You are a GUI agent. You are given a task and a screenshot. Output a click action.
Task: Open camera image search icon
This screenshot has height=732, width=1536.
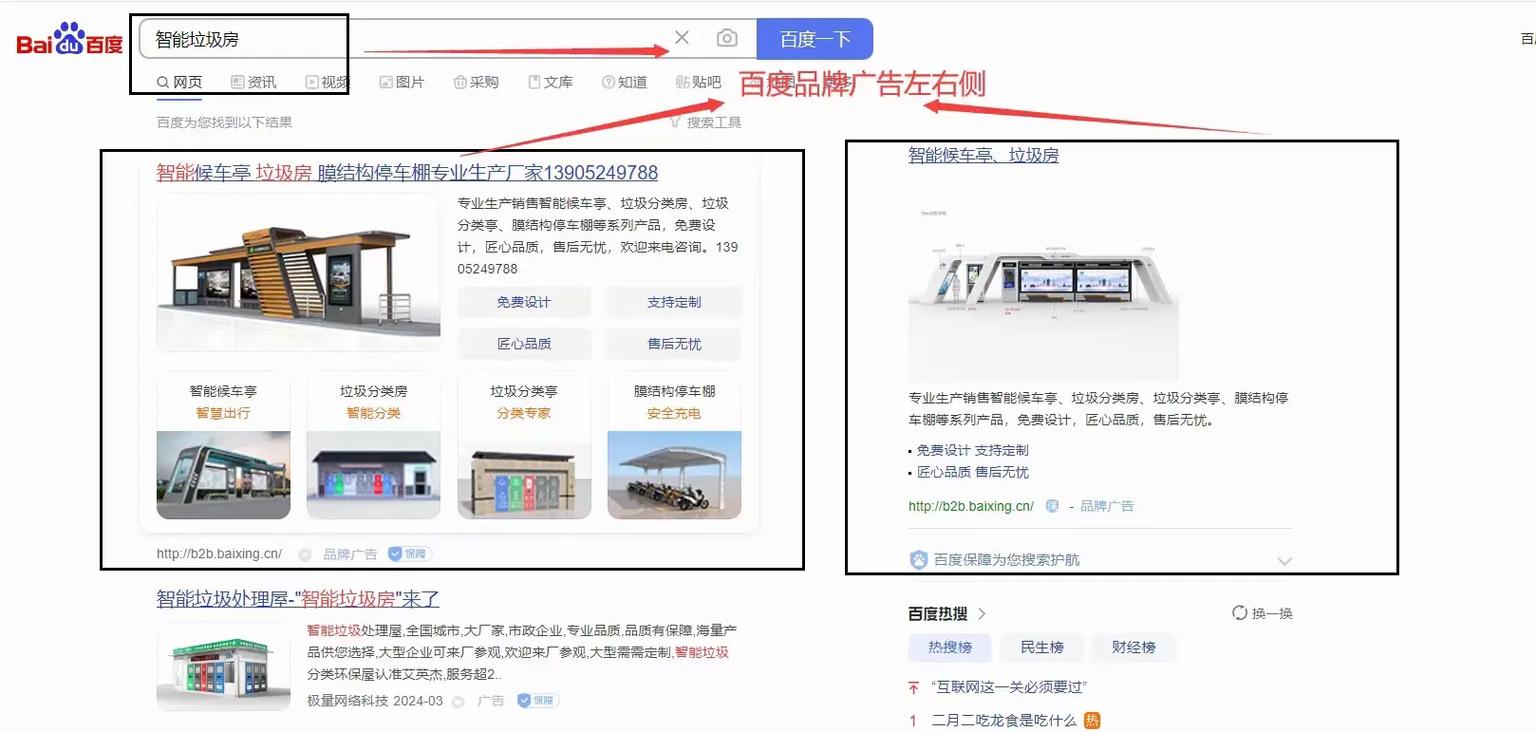point(727,38)
